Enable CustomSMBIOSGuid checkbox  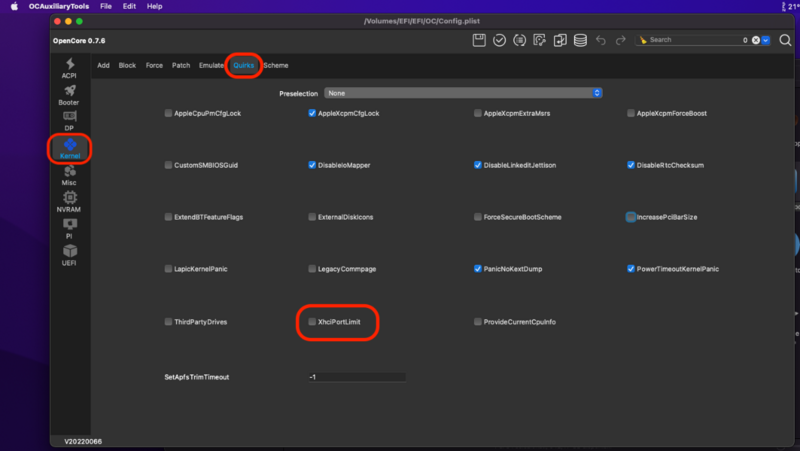pyautogui.click(x=168, y=165)
